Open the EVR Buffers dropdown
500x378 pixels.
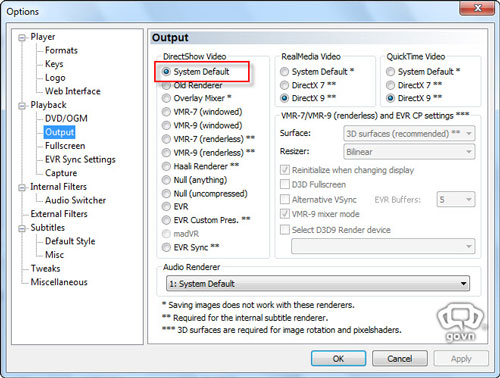(x=456, y=200)
